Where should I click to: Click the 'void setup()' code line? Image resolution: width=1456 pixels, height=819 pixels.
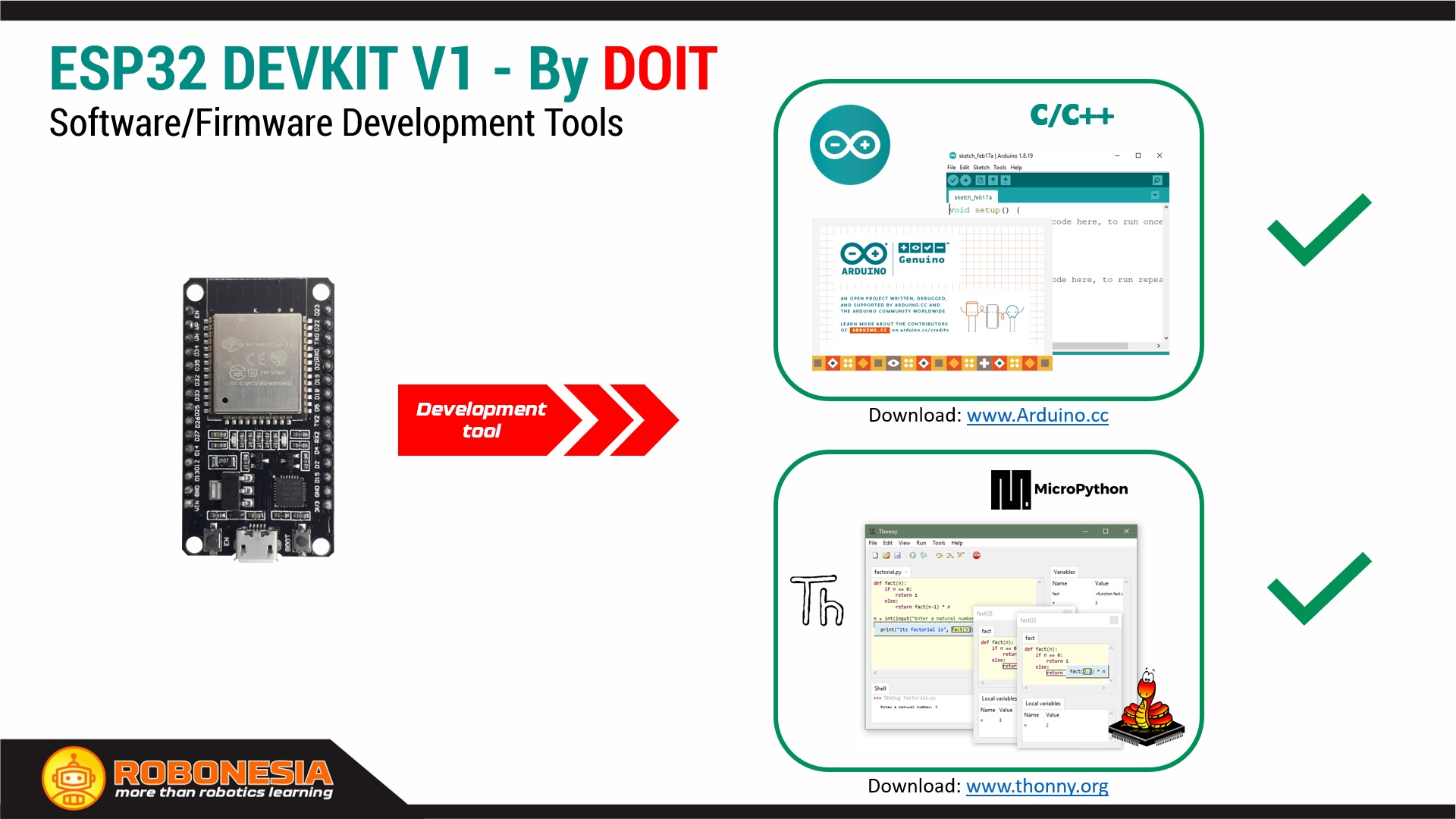[985, 210]
